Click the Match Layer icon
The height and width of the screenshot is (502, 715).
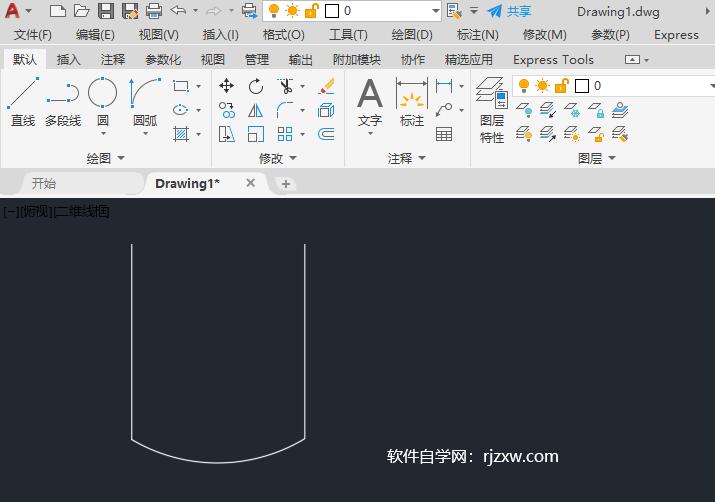click(620, 134)
